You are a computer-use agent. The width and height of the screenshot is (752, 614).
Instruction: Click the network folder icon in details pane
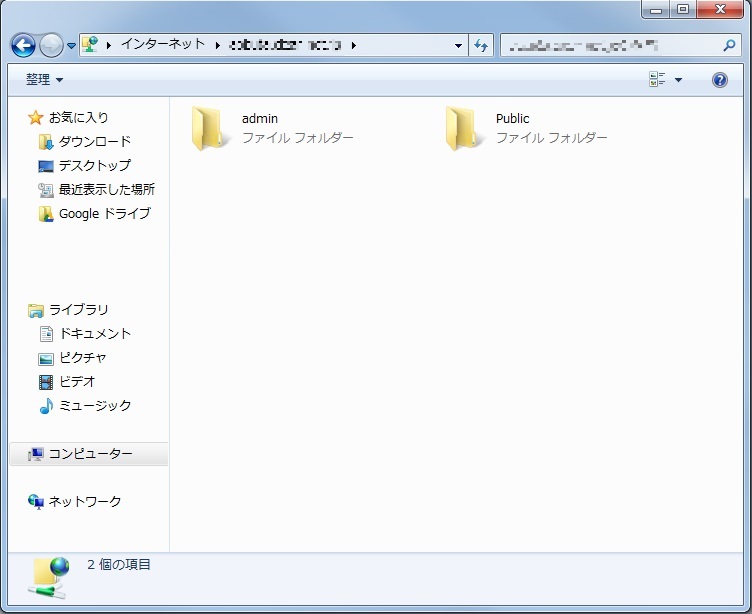(x=49, y=578)
